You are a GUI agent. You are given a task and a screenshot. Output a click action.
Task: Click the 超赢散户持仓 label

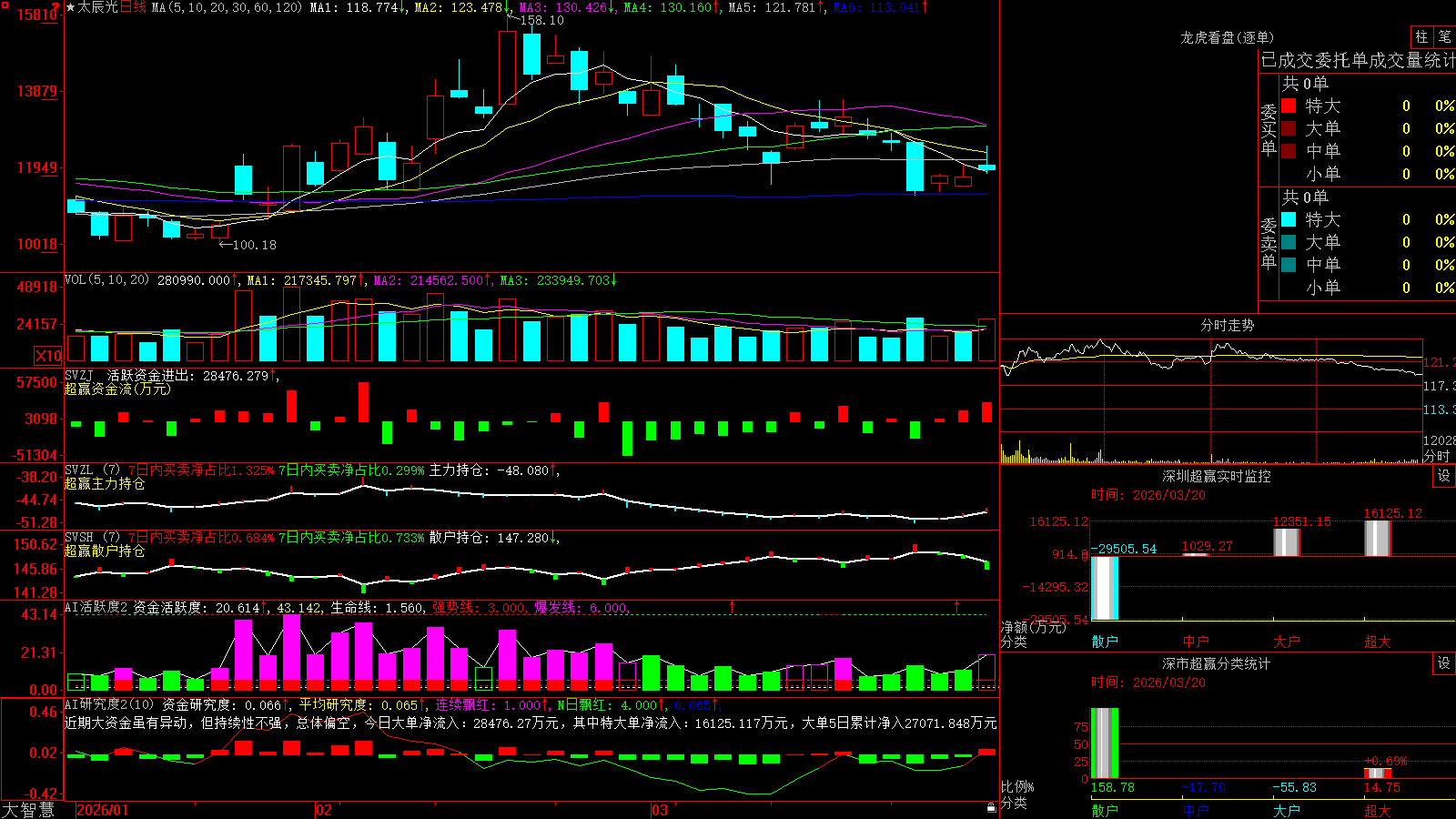click(x=105, y=551)
